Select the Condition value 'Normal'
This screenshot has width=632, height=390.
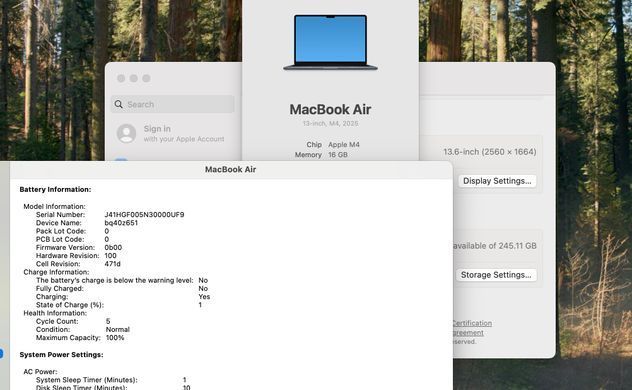click(118, 330)
